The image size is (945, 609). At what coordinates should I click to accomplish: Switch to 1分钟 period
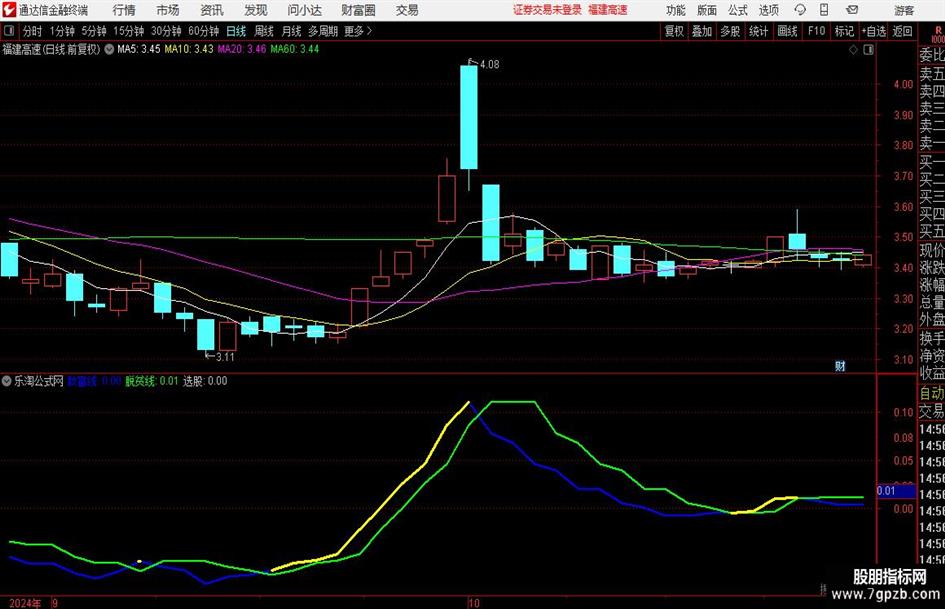62,31
